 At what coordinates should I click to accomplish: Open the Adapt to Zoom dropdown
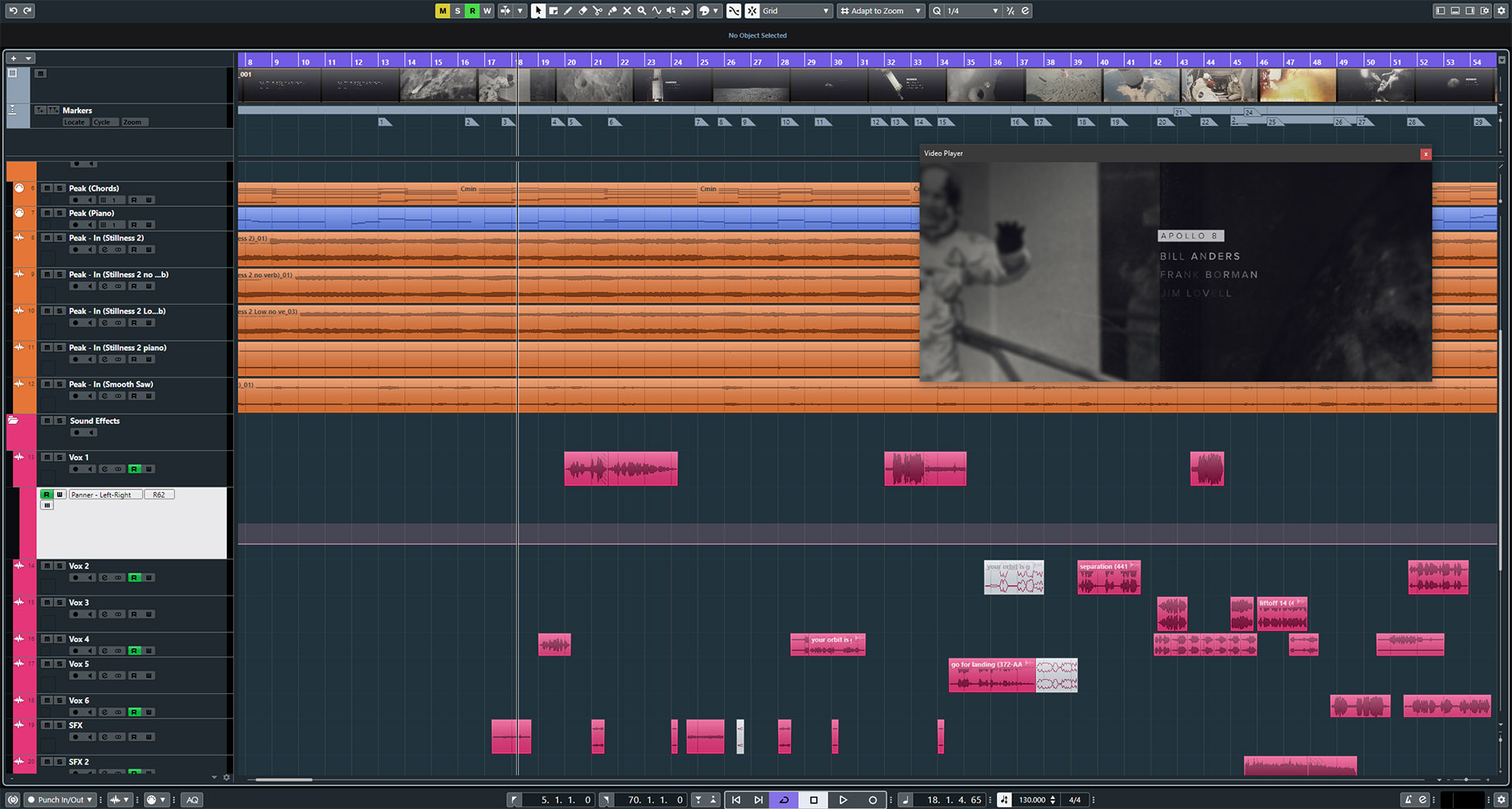(881, 11)
